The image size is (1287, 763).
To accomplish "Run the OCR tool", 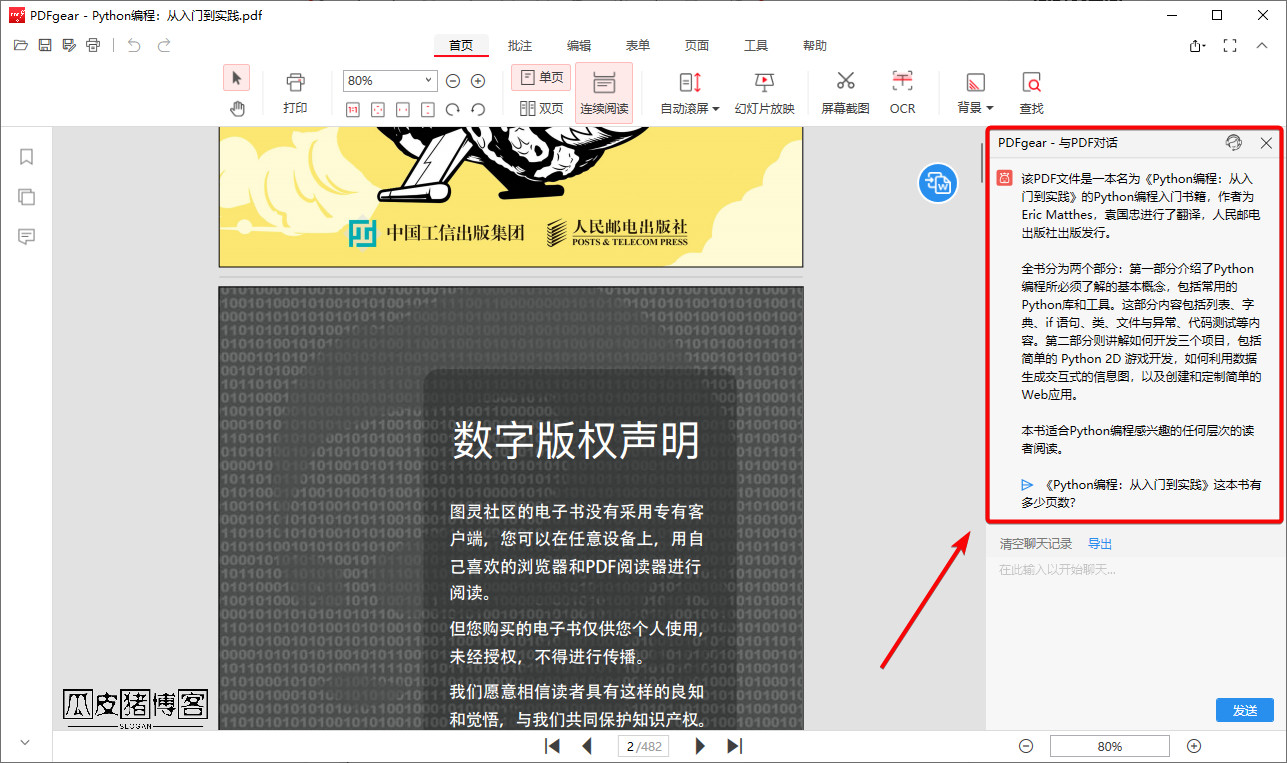I will click(x=903, y=93).
